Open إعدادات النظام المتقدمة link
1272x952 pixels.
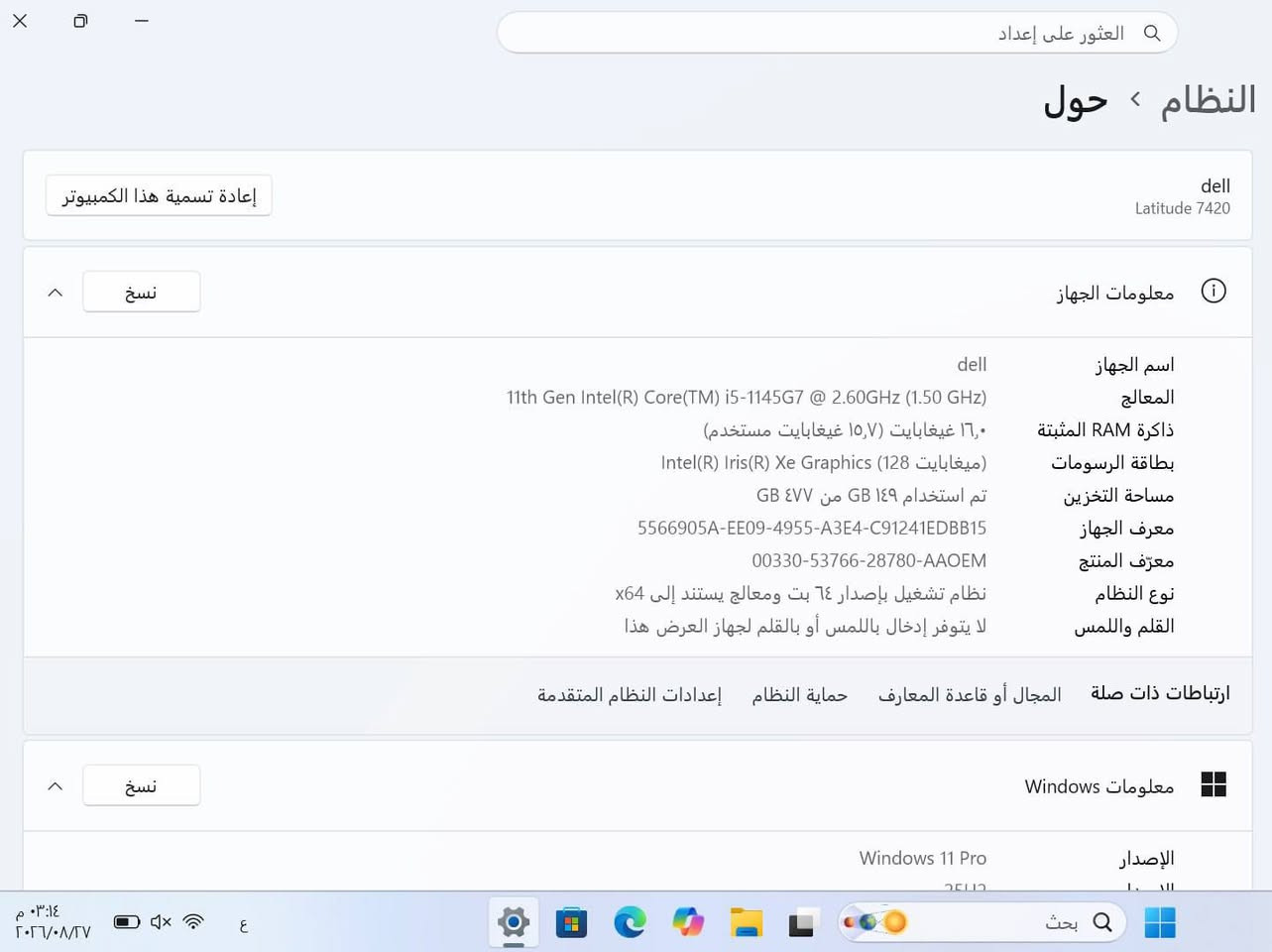click(630, 694)
